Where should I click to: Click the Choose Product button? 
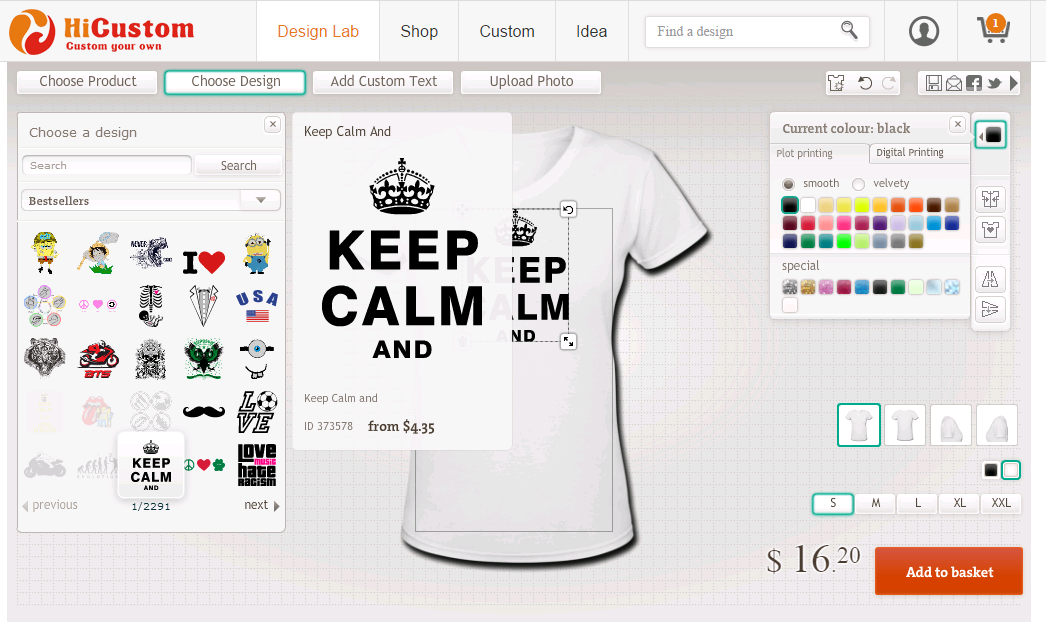(87, 81)
